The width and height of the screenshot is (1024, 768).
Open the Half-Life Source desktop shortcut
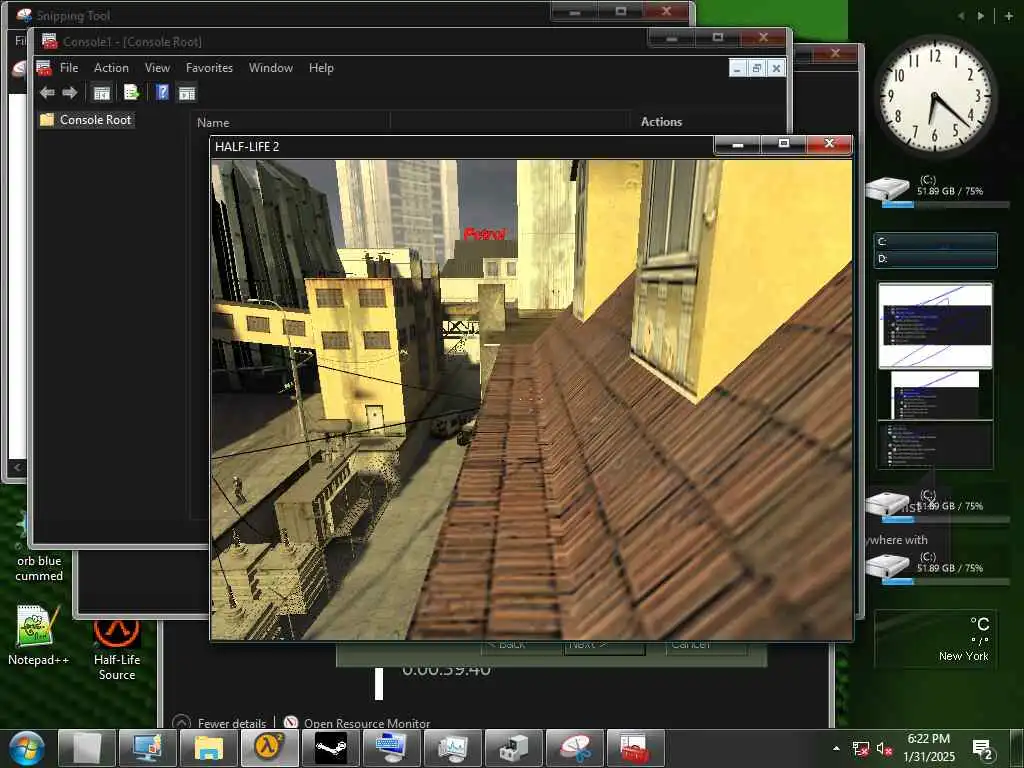(117, 650)
